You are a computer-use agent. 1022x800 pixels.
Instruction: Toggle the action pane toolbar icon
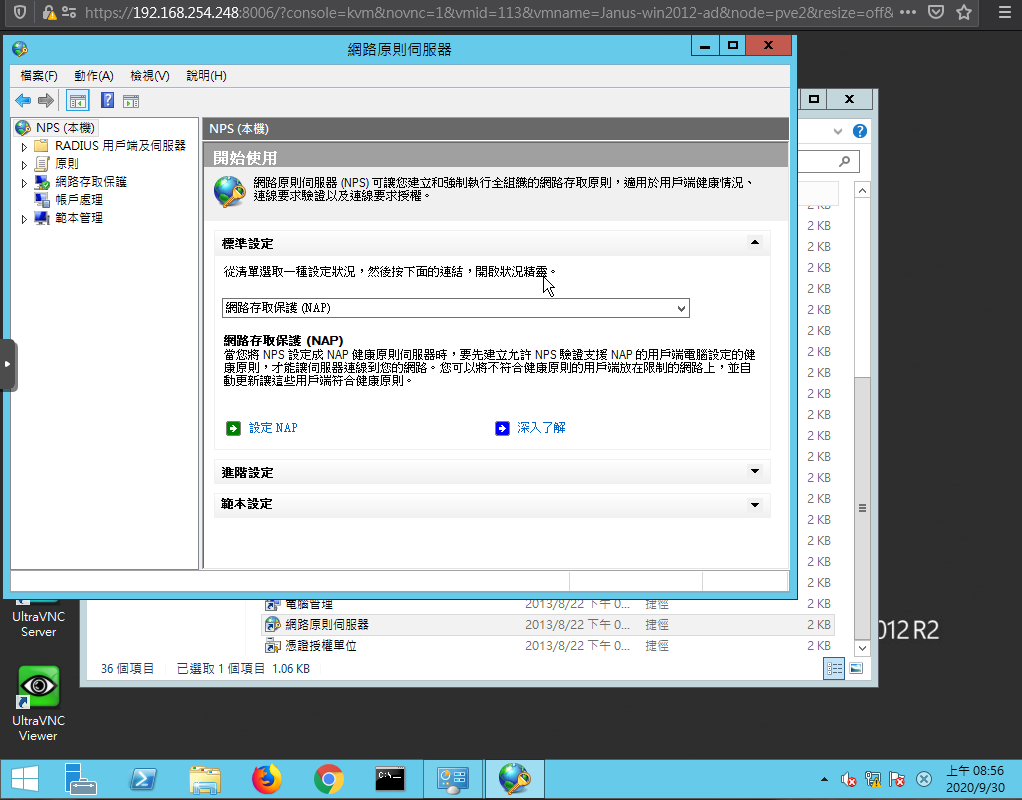coord(130,100)
